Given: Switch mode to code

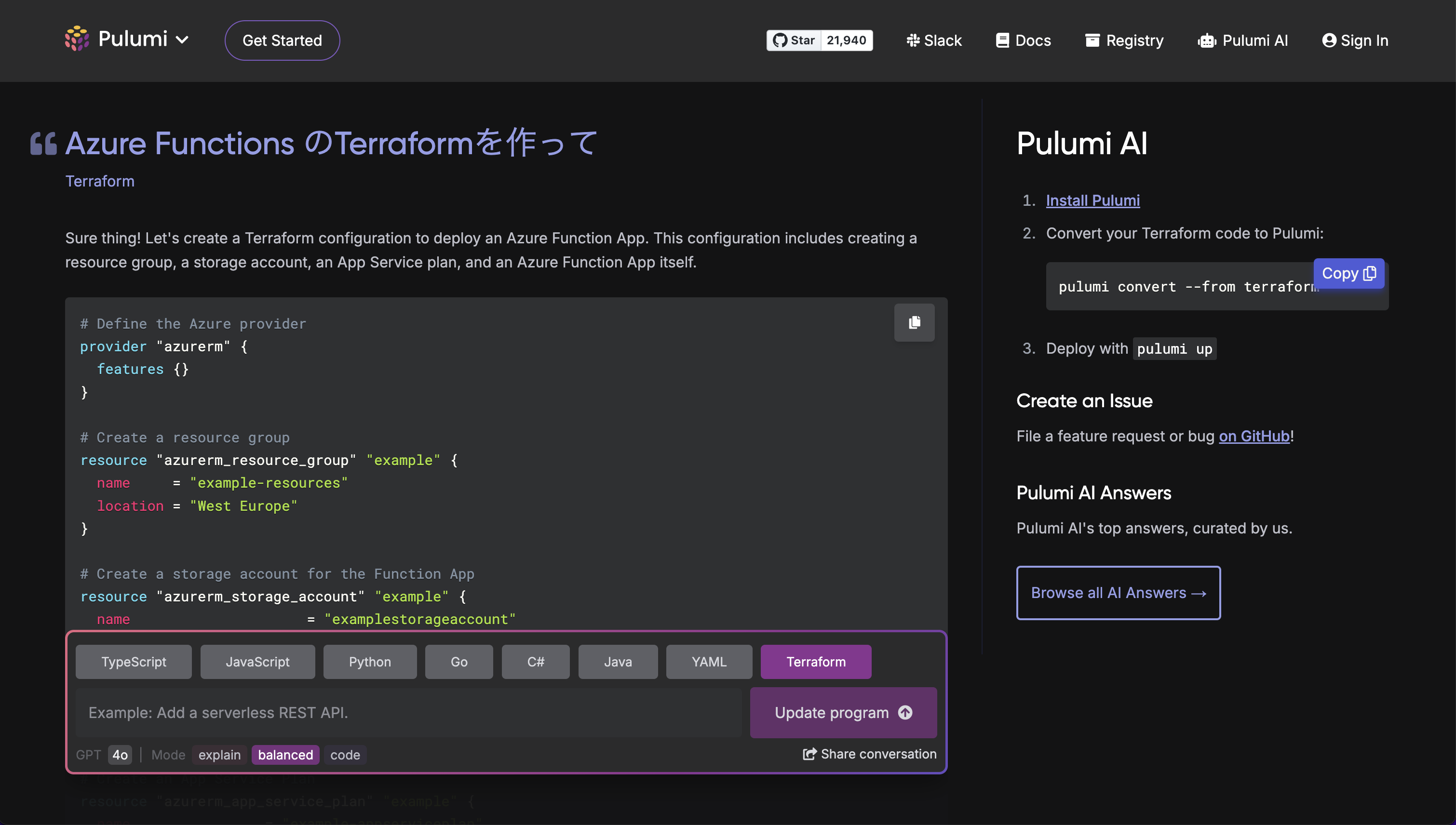Looking at the screenshot, I should point(345,755).
